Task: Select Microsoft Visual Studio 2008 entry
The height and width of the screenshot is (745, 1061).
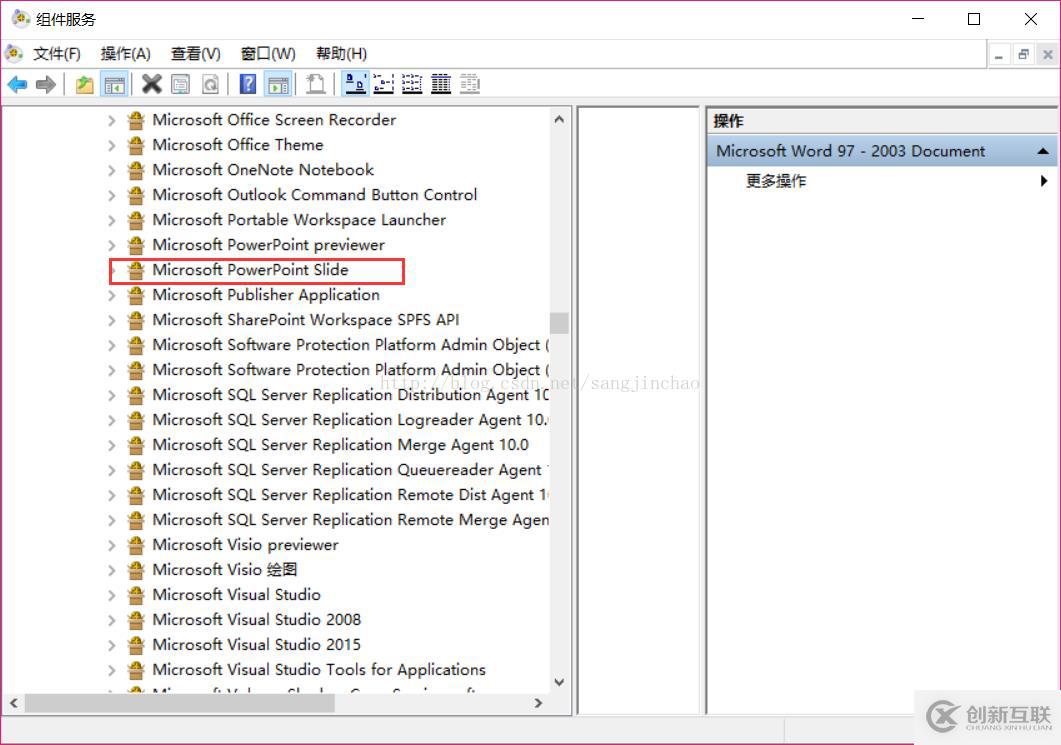Action: (x=256, y=619)
